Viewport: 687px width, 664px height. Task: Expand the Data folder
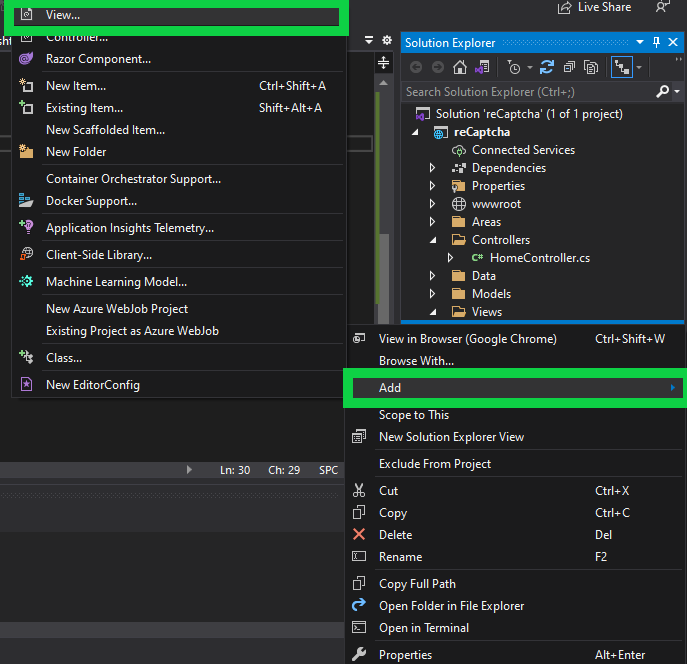pyautogui.click(x=432, y=275)
